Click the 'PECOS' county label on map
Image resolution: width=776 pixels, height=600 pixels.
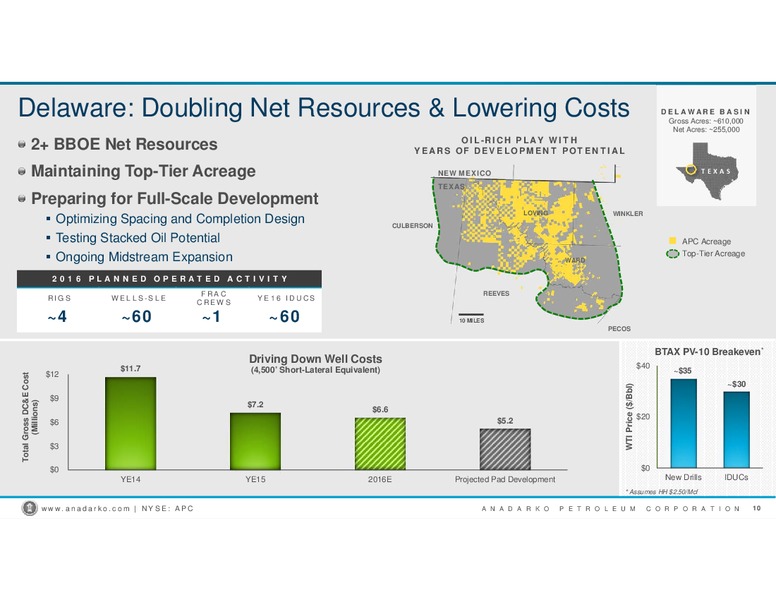point(619,328)
